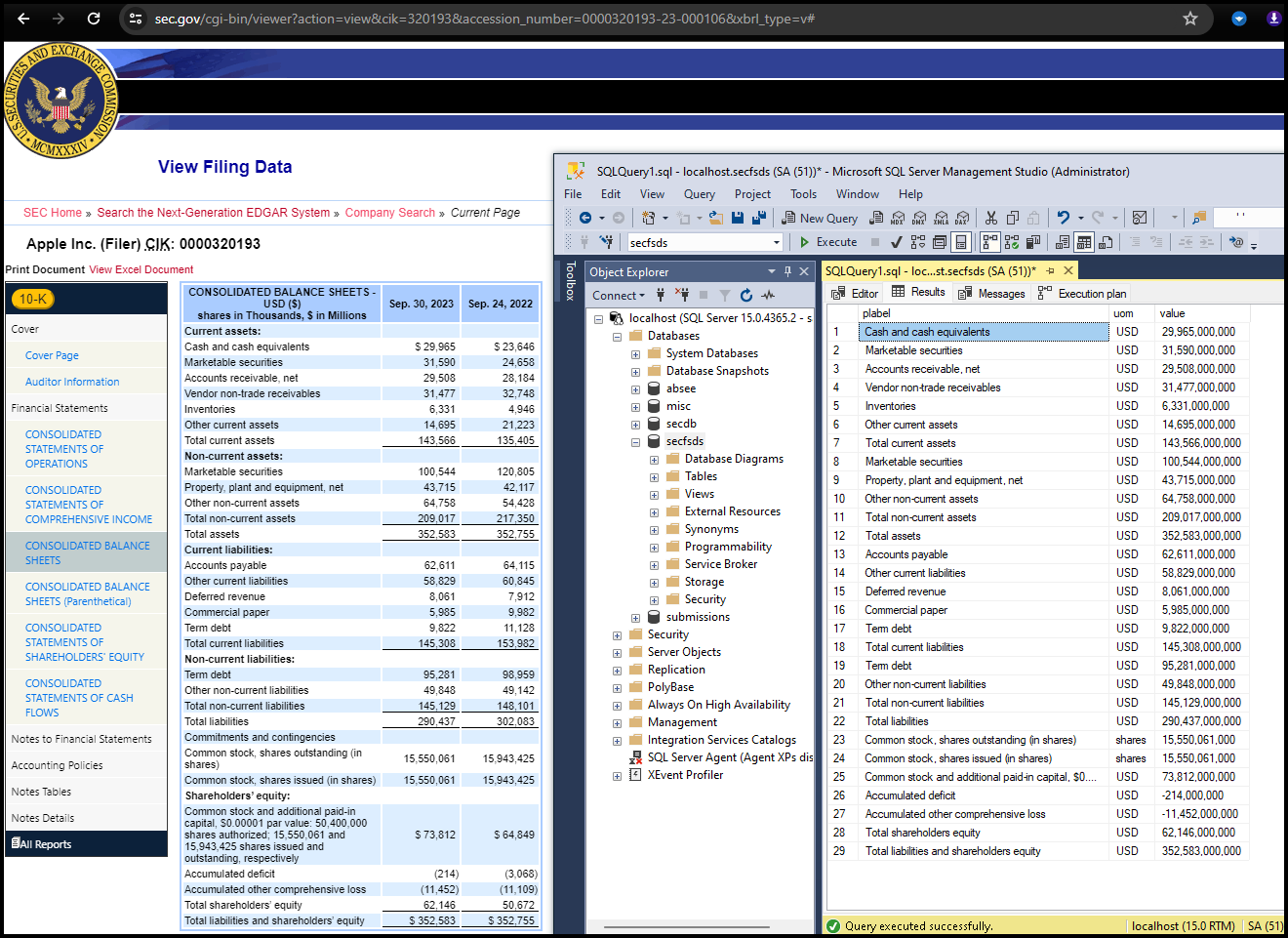Open the Connect dropdown in Object Explorer

pyautogui.click(x=619, y=295)
